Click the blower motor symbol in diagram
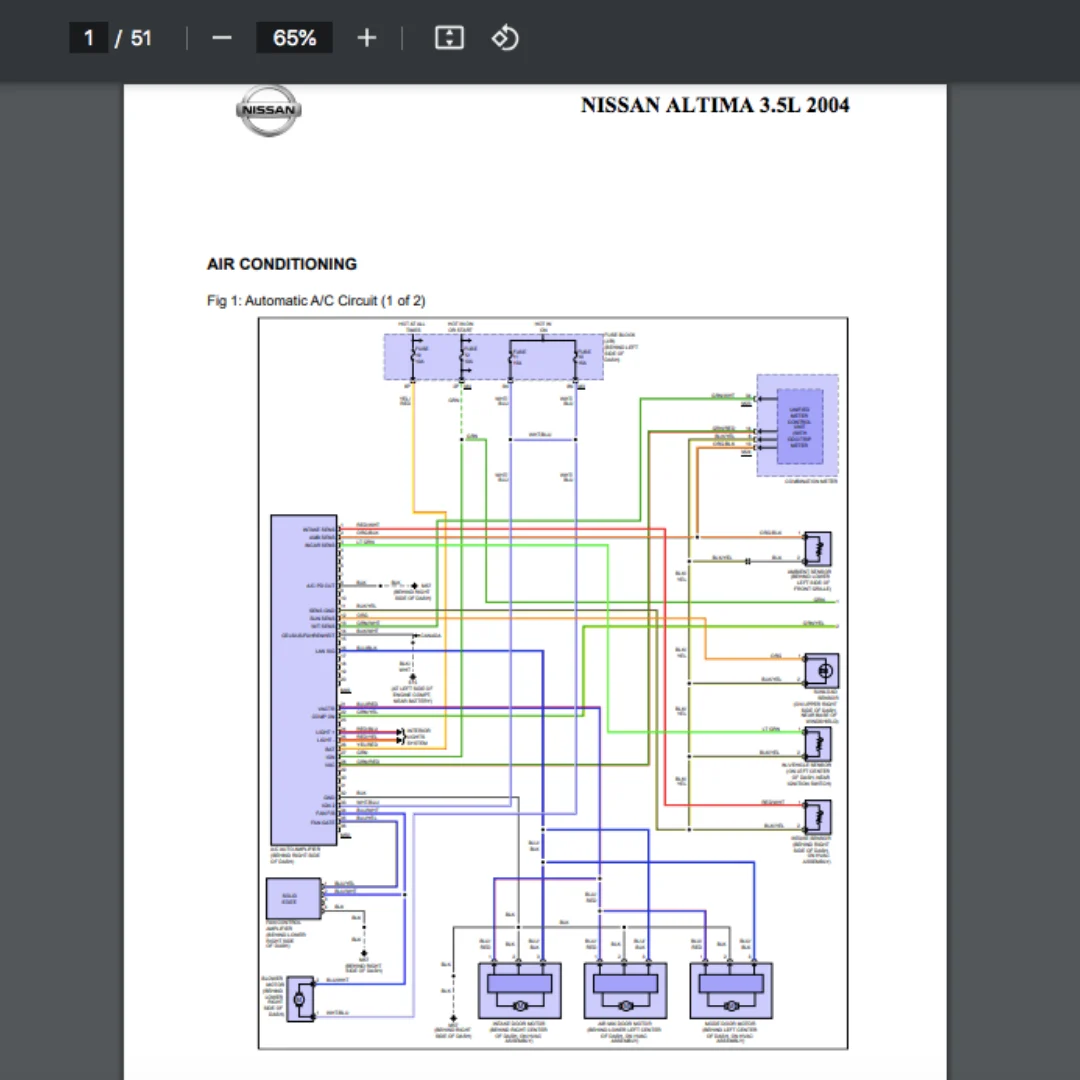This screenshot has height=1080, width=1080. tap(300, 999)
